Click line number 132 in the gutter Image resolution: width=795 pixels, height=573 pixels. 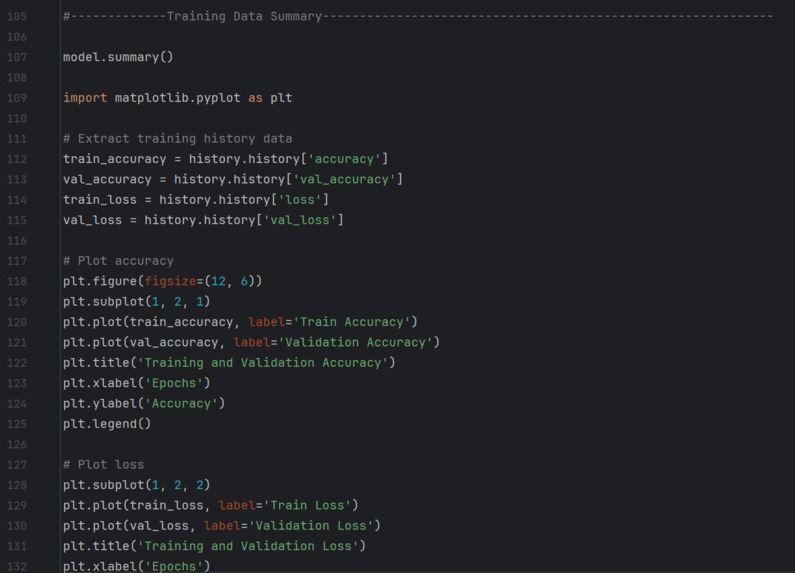pyautogui.click(x=17, y=566)
